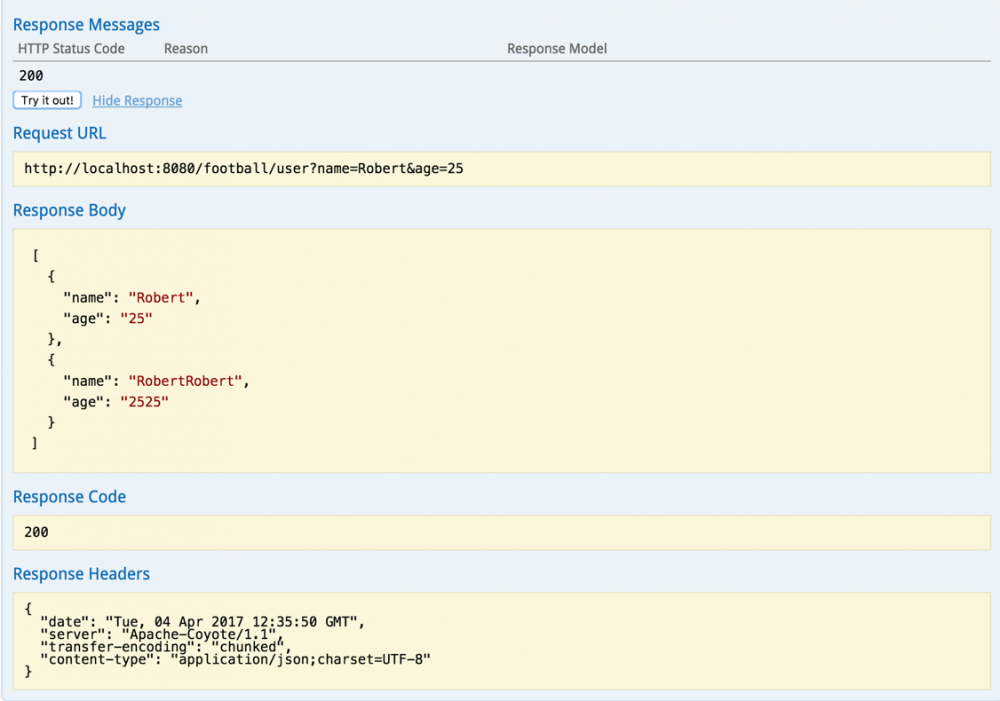Screen dimensions: 1000x701
Task: Click the Response Headers heading
Action: pyautogui.click(x=81, y=574)
